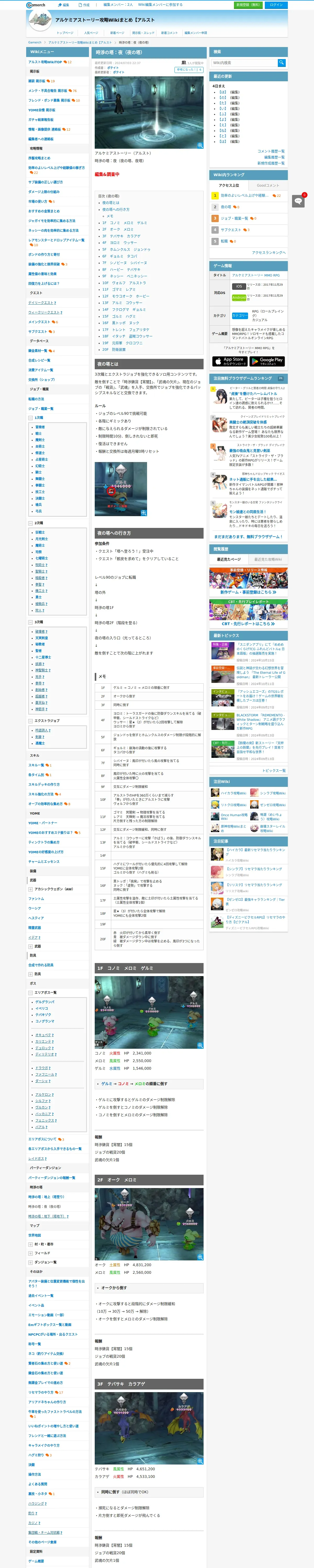Open the 新着コメント nav item
314x1568 pixels.
tap(170, 33)
